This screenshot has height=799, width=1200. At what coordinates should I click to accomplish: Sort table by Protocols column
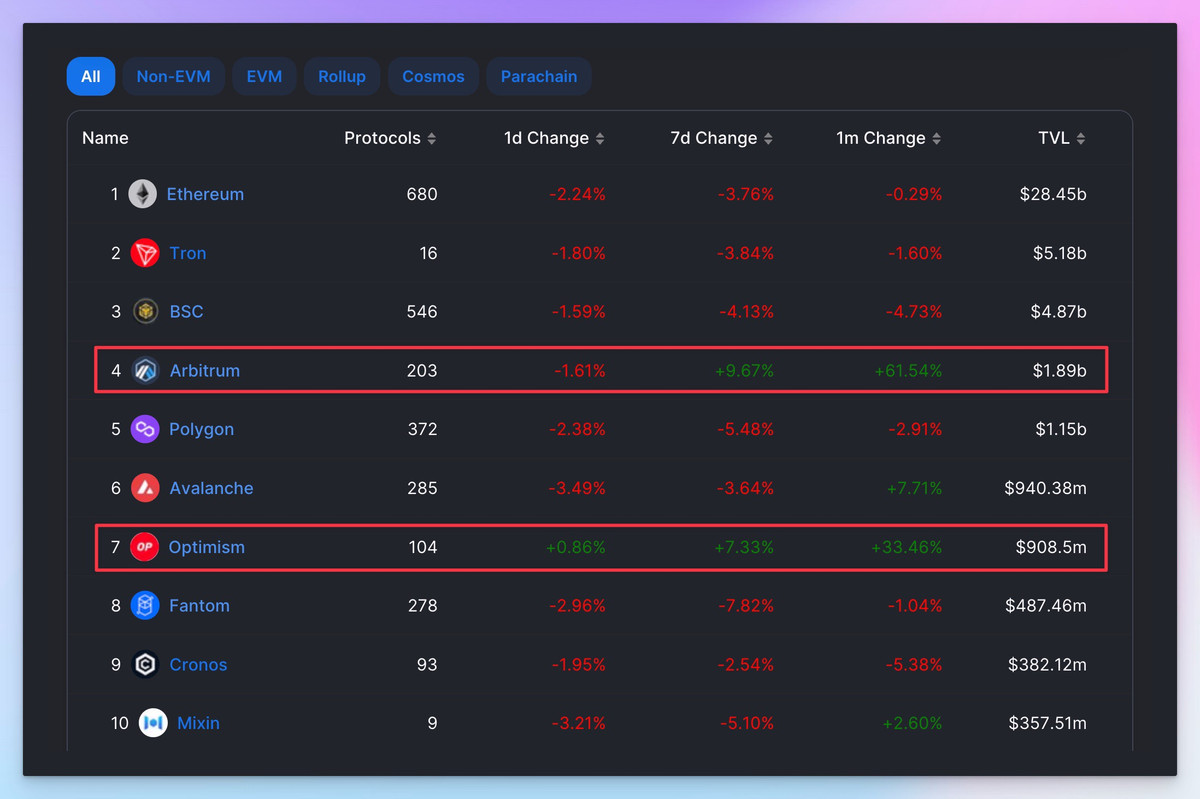(x=431, y=139)
